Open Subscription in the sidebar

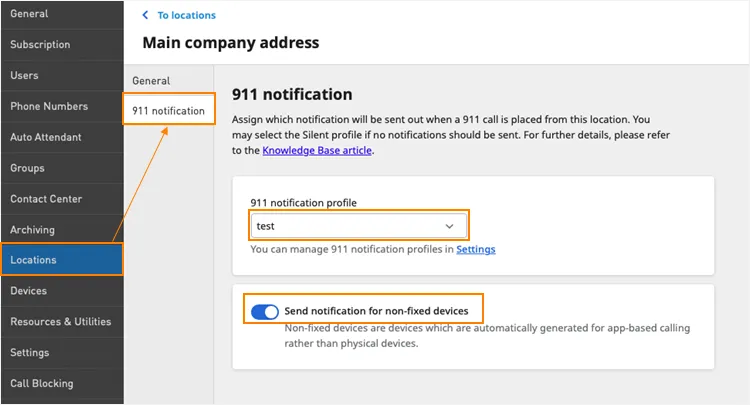tap(62, 44)
